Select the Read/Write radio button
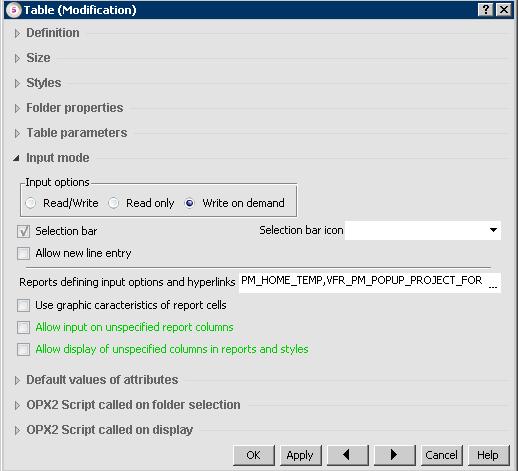 (31, 203)
